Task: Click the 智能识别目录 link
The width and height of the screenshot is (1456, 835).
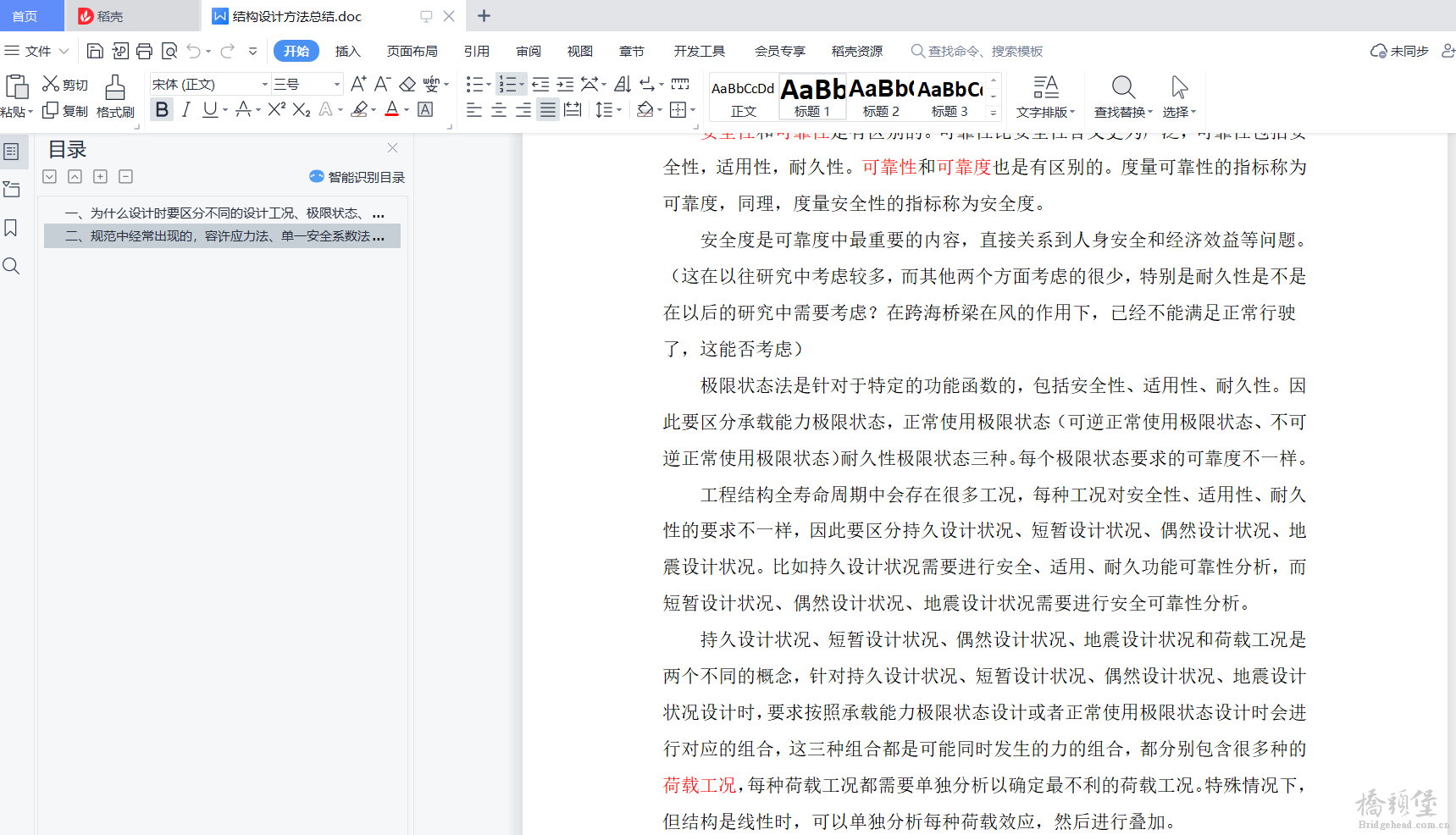Action: click(357, 177)
